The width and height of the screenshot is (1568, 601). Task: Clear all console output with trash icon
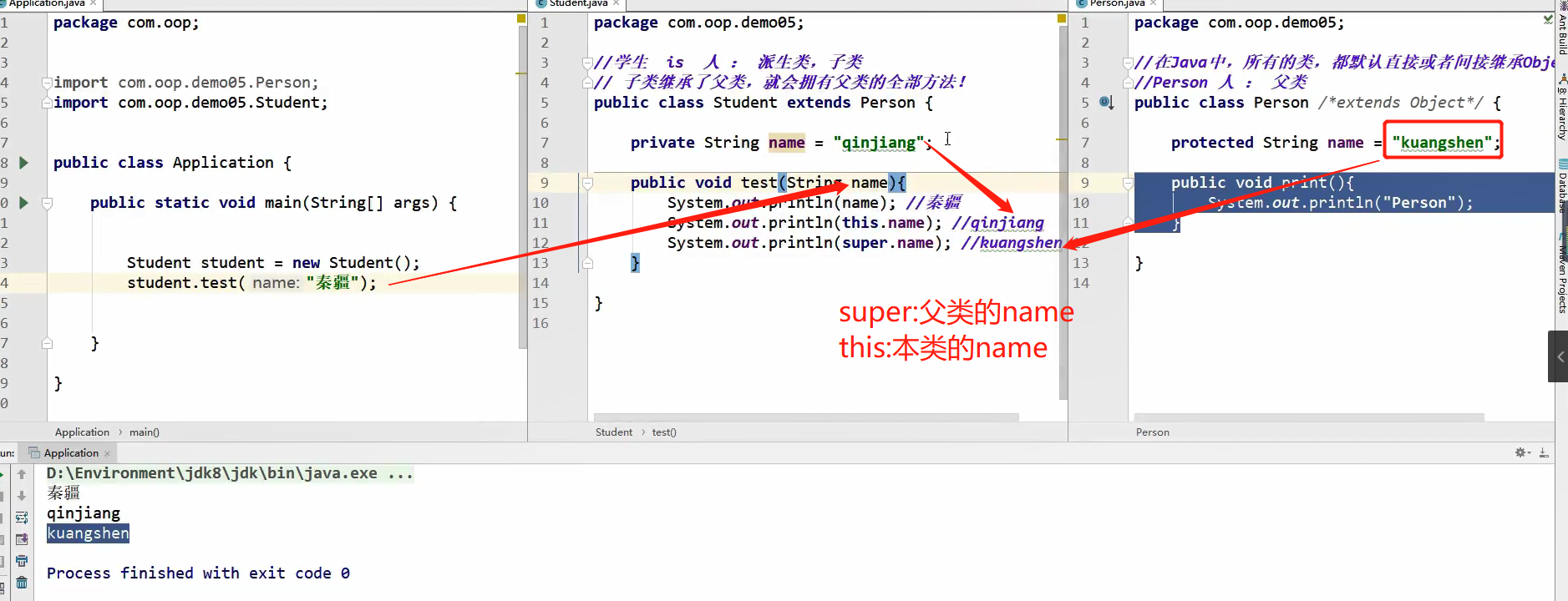(x=22, y=583)
